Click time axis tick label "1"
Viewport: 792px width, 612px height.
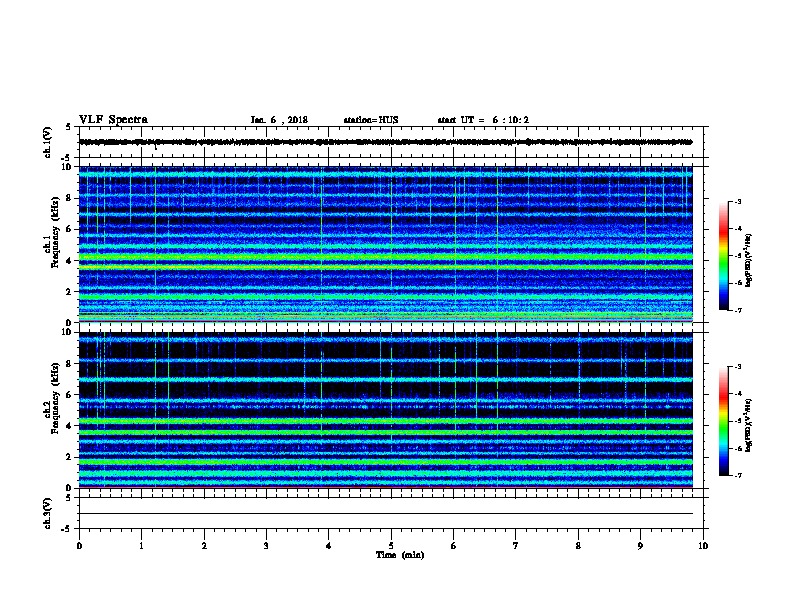tap(141, 545)
